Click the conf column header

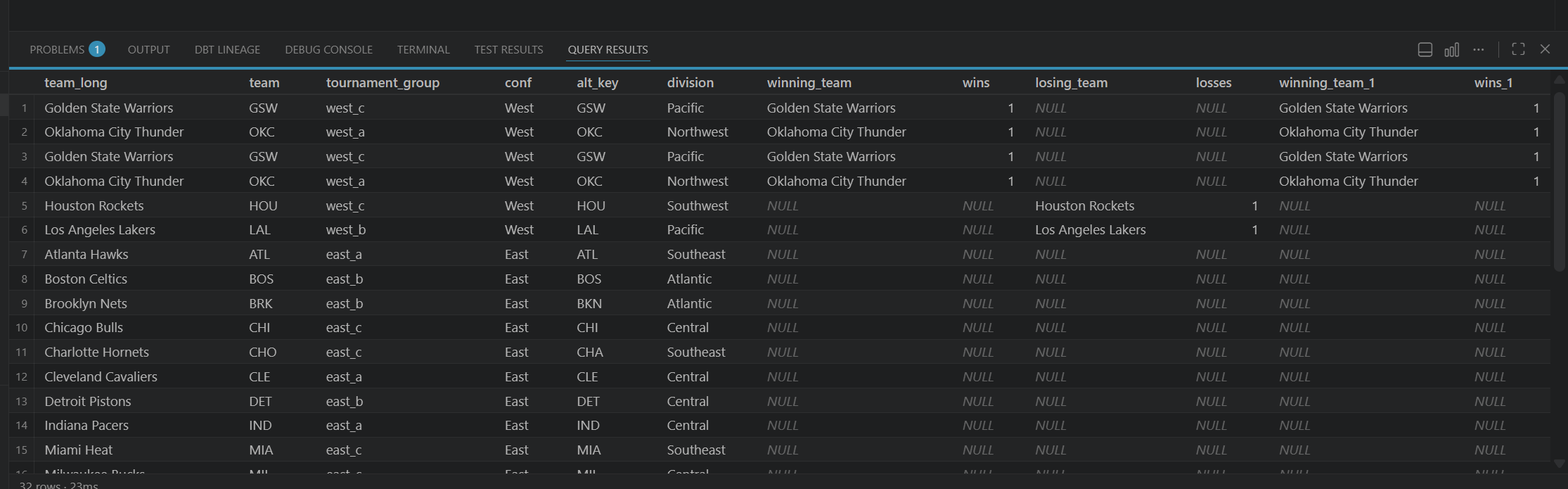click(518, 83)
